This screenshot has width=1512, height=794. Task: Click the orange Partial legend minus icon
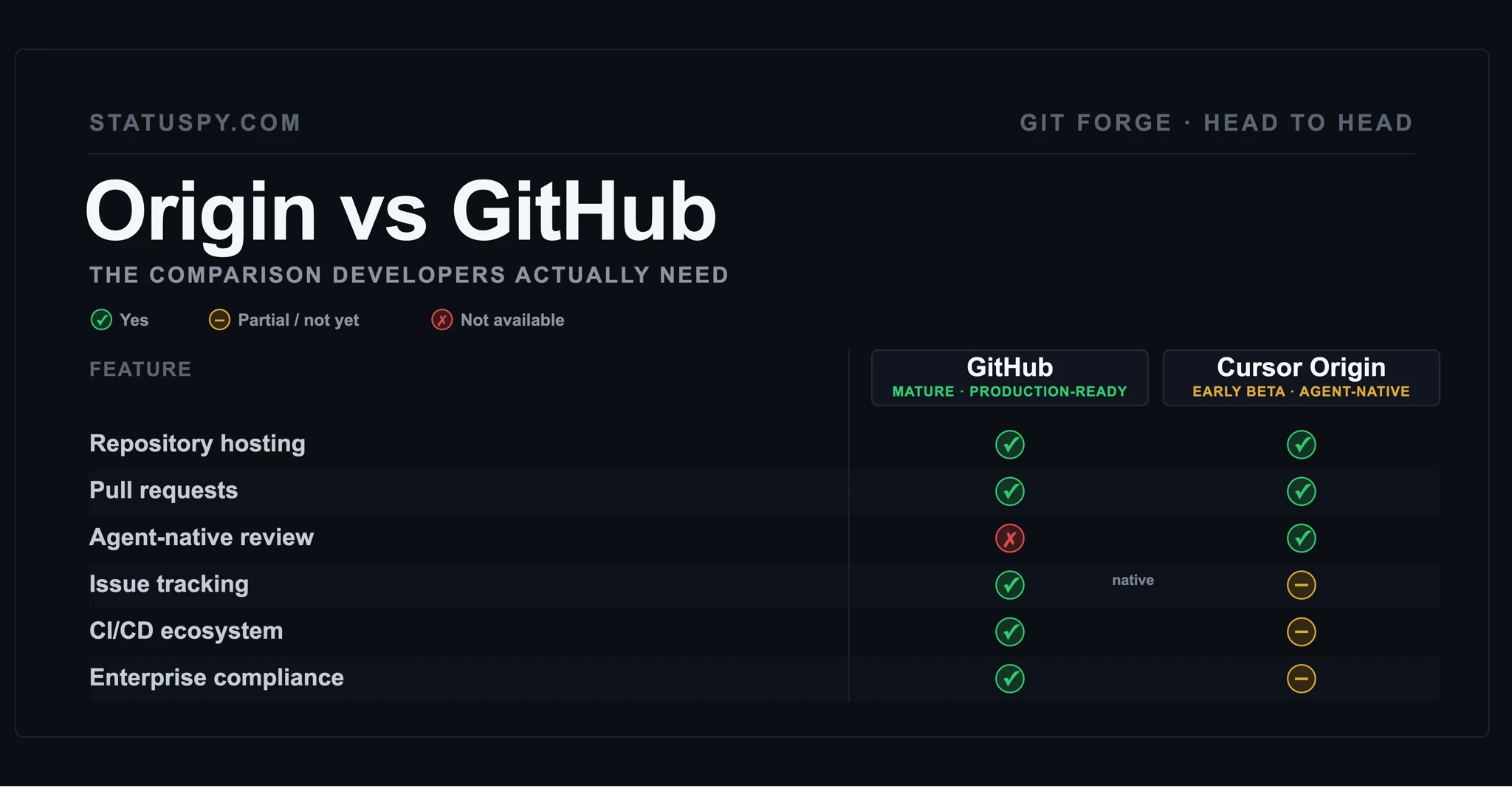pos(219,320)
